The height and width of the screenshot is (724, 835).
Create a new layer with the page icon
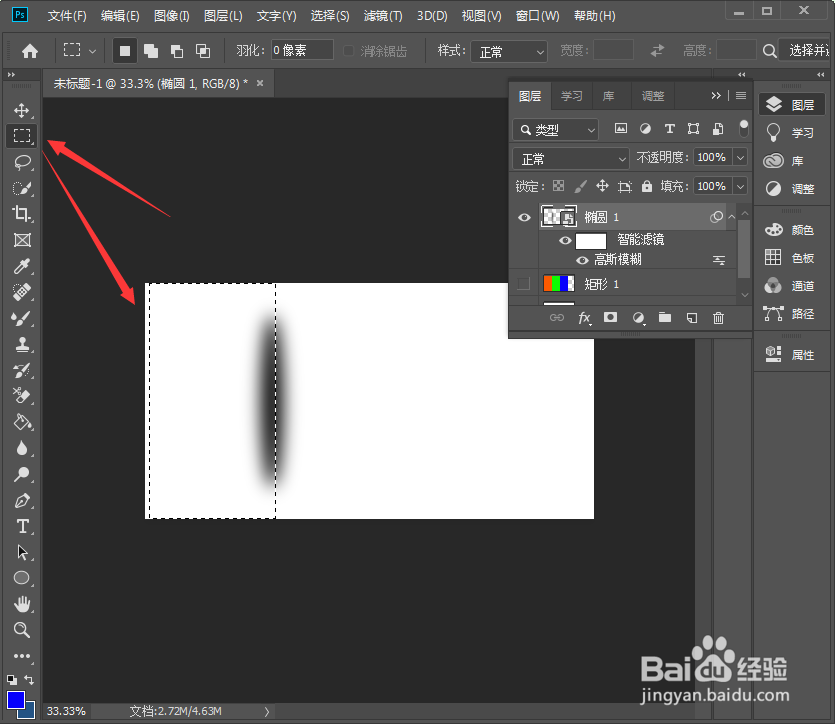pyautogui.click(x=692, y=318)
